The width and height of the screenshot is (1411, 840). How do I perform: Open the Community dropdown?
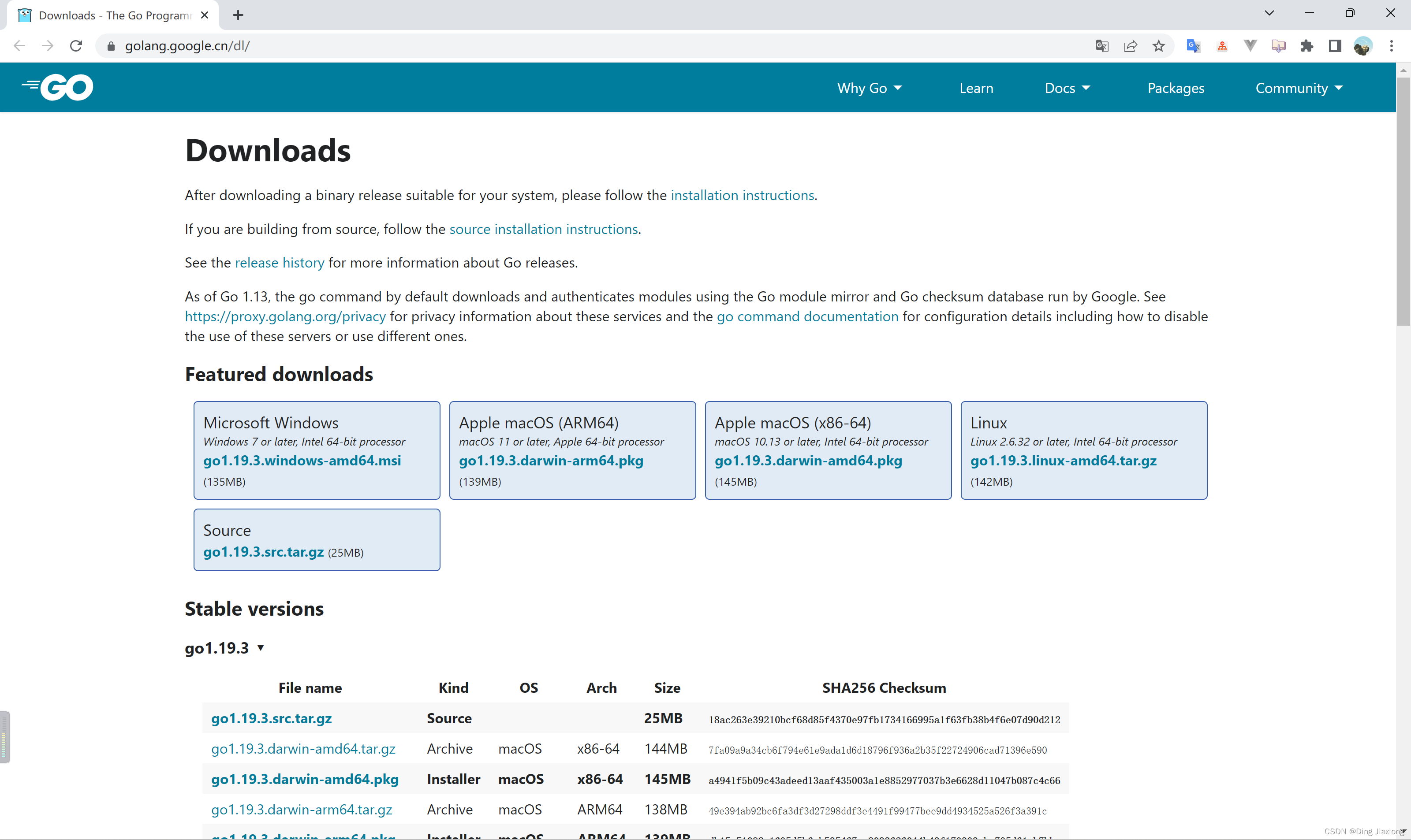[x=1299, y=88]
